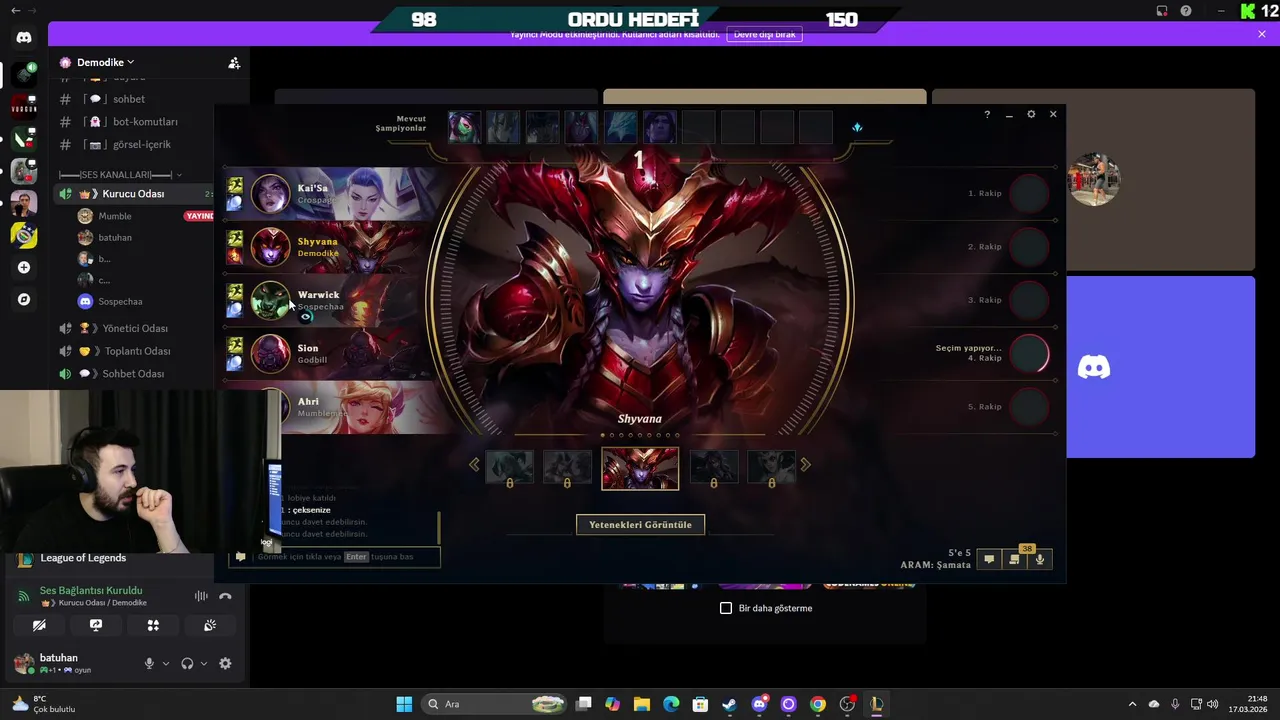The width and height of the screenshot is (1280, 720).
Task: Open League client settings gear
Action: click(1031, 114)
